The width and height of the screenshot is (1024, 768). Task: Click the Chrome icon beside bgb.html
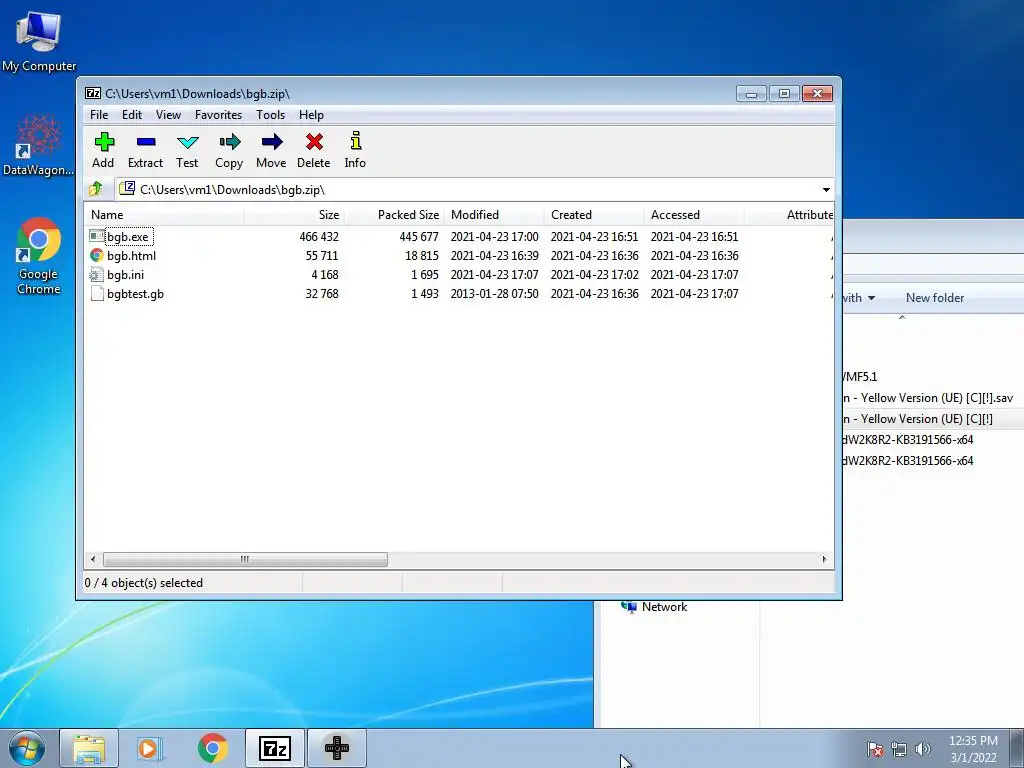click(97, 255)
